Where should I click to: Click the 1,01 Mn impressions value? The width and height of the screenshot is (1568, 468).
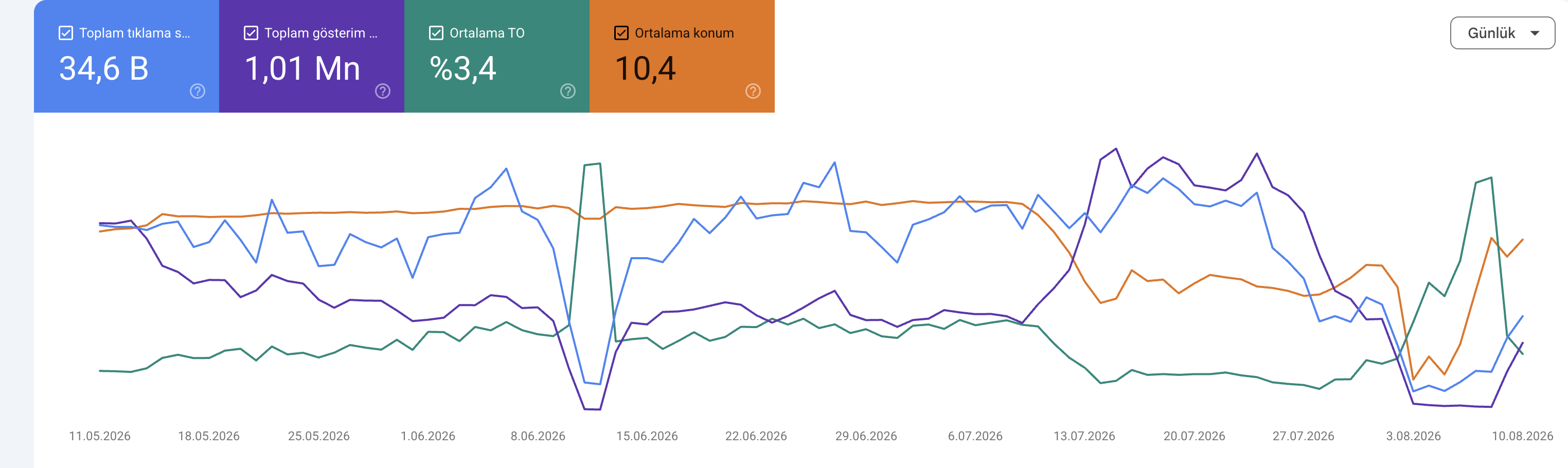pyautogui.click(x=302, y=68)
